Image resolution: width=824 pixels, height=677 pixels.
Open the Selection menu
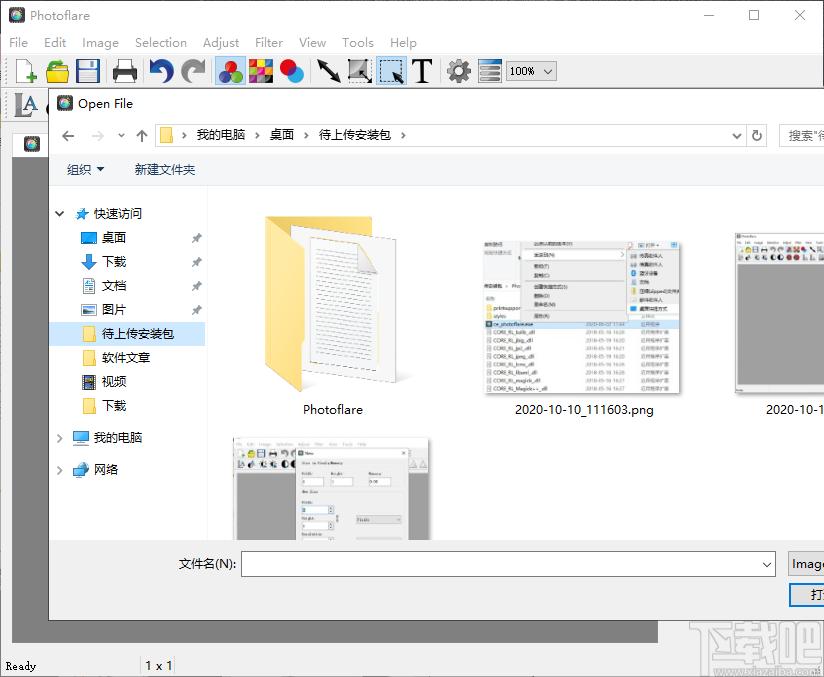(161, 43)
